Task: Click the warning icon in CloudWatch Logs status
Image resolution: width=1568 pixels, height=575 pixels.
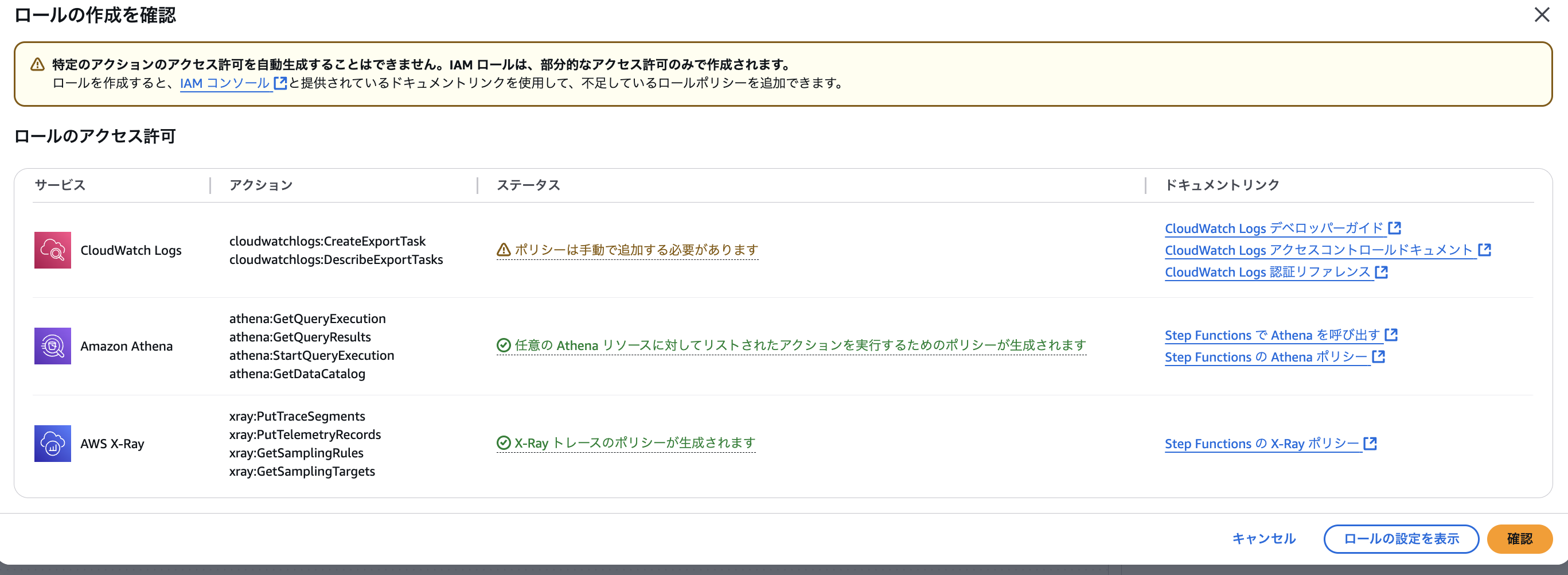Action: 504,250
